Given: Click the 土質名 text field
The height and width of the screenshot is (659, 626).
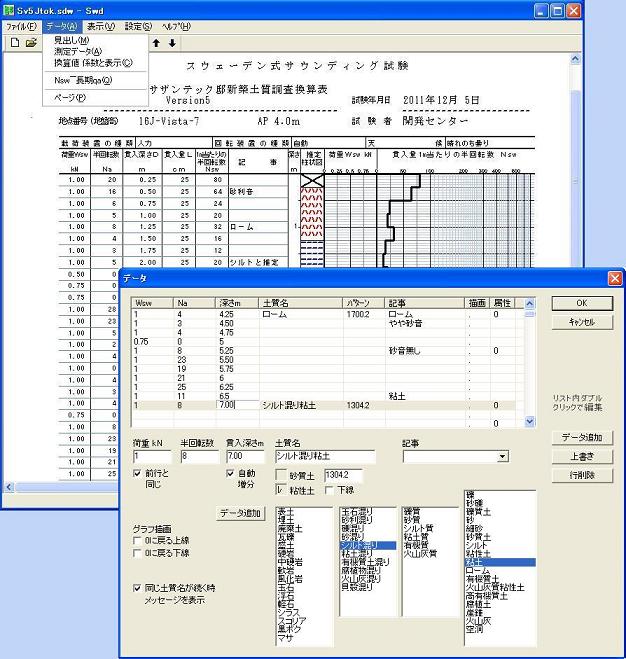Looking at the screenshot, I should [325, 456].
